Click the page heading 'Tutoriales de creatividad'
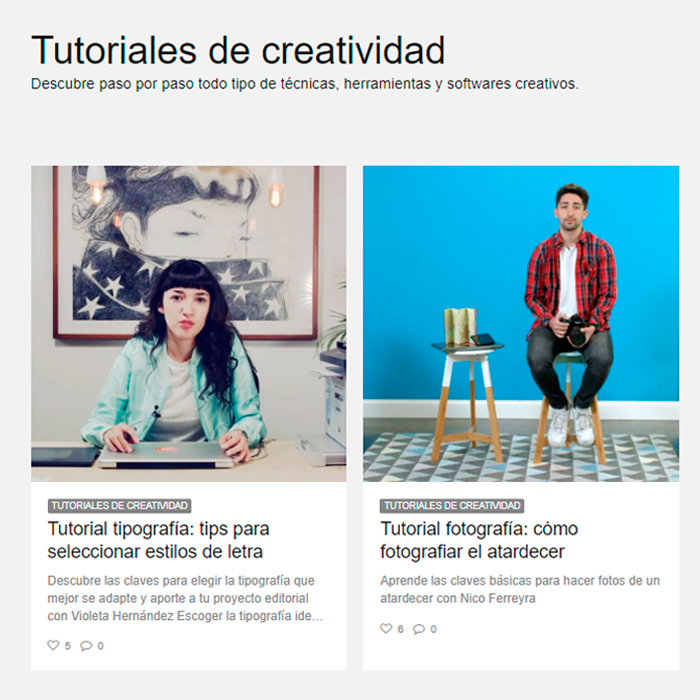Screen dimensions: 700x700 pyautogui.click(x=238, y=50)
